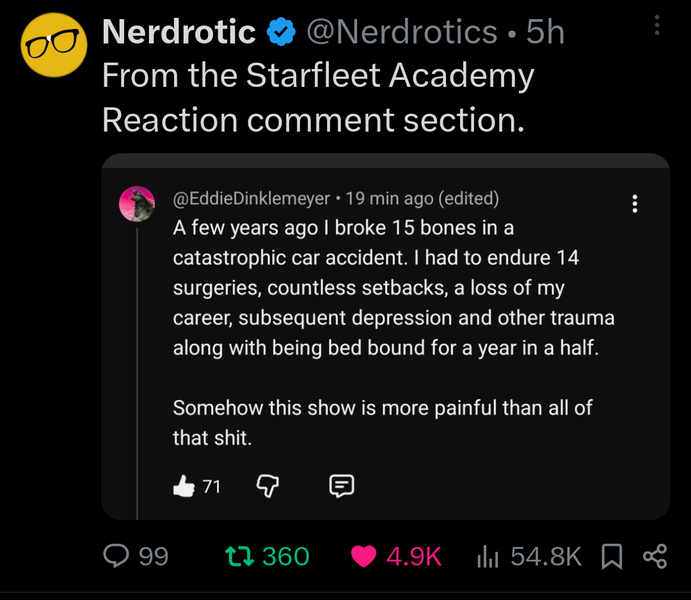Click the thumbs-up icon on the comment
The width and height of the screenshot is (691, 600).
pyautogui.click(x=184, y=486)
